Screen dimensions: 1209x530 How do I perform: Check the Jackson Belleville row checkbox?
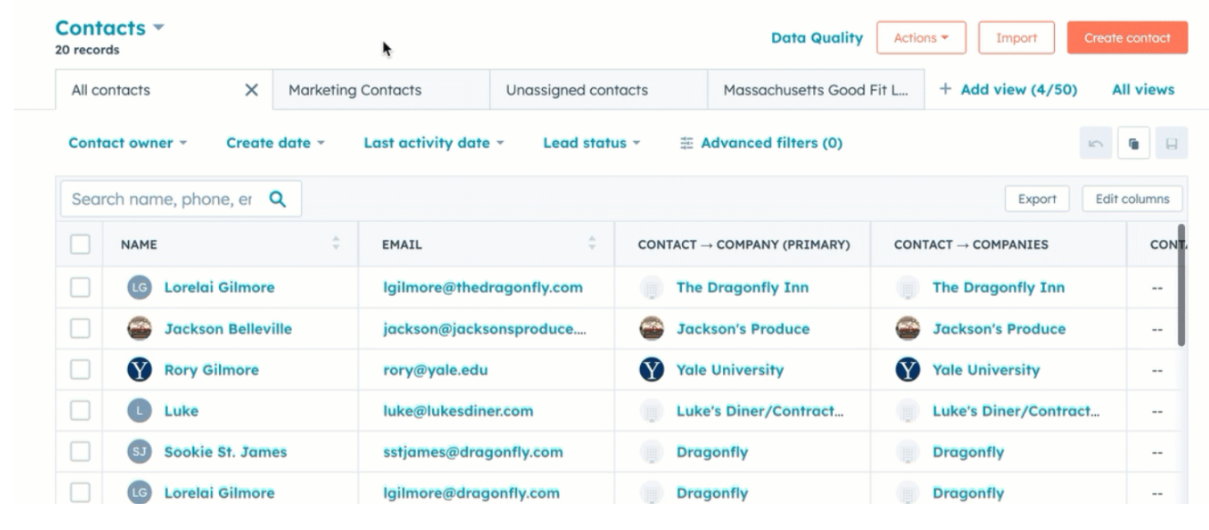click(x=80, y=329)
